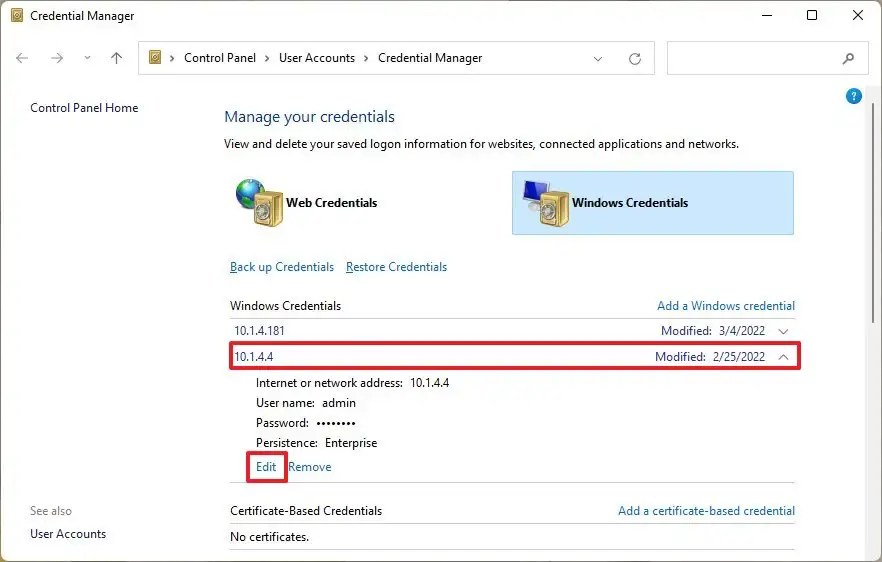
Task: Minimize the Credential Manager window
Action: pos(767,15)
